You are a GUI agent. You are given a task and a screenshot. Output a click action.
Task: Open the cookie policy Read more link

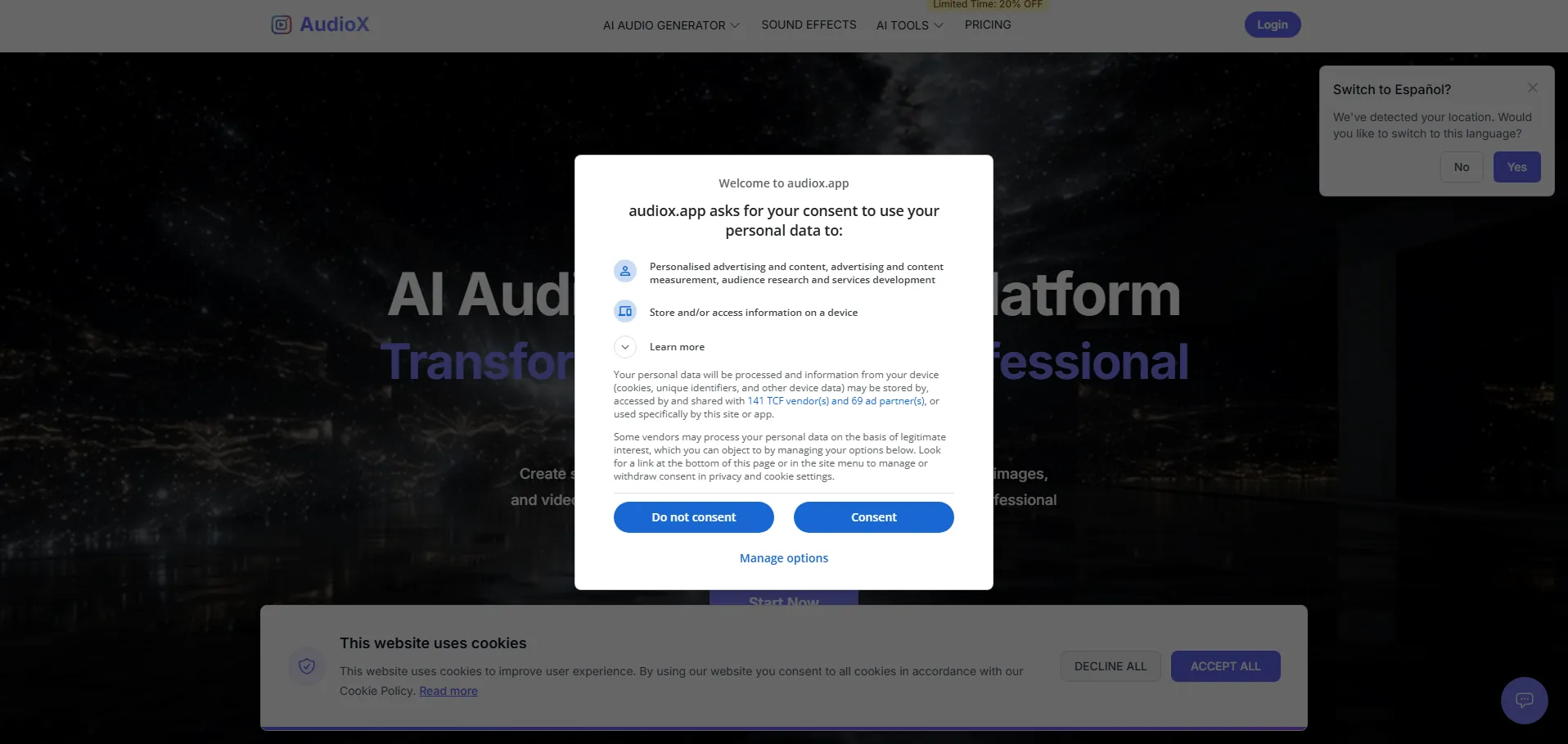tap(448, 692)
